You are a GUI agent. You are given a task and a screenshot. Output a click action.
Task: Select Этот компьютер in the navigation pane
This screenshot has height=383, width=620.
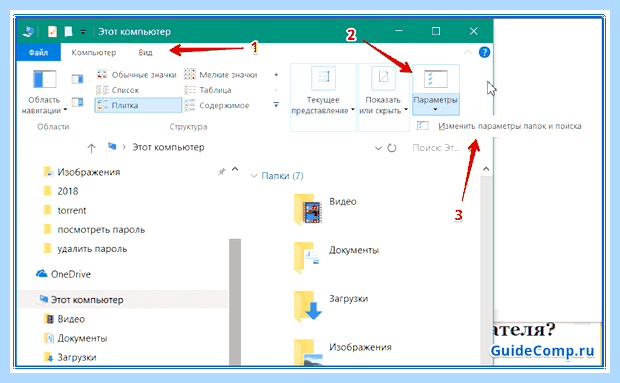pyautogui.click(x=123, y=300)
